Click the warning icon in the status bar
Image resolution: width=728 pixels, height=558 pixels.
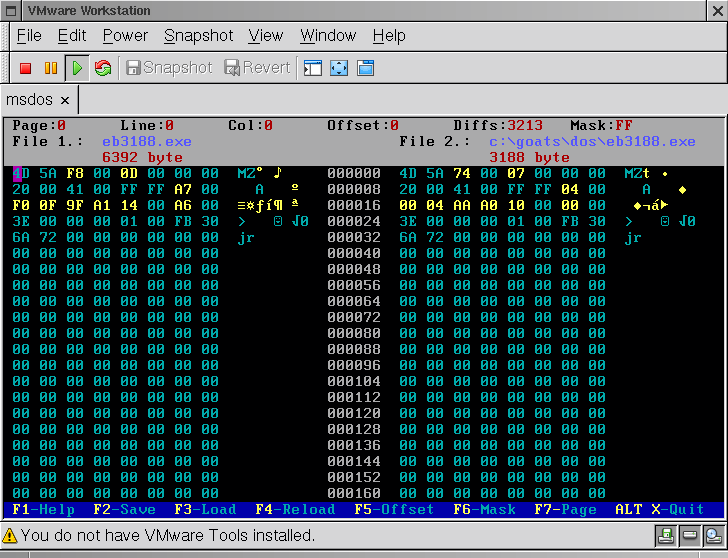tap(9, 536)
